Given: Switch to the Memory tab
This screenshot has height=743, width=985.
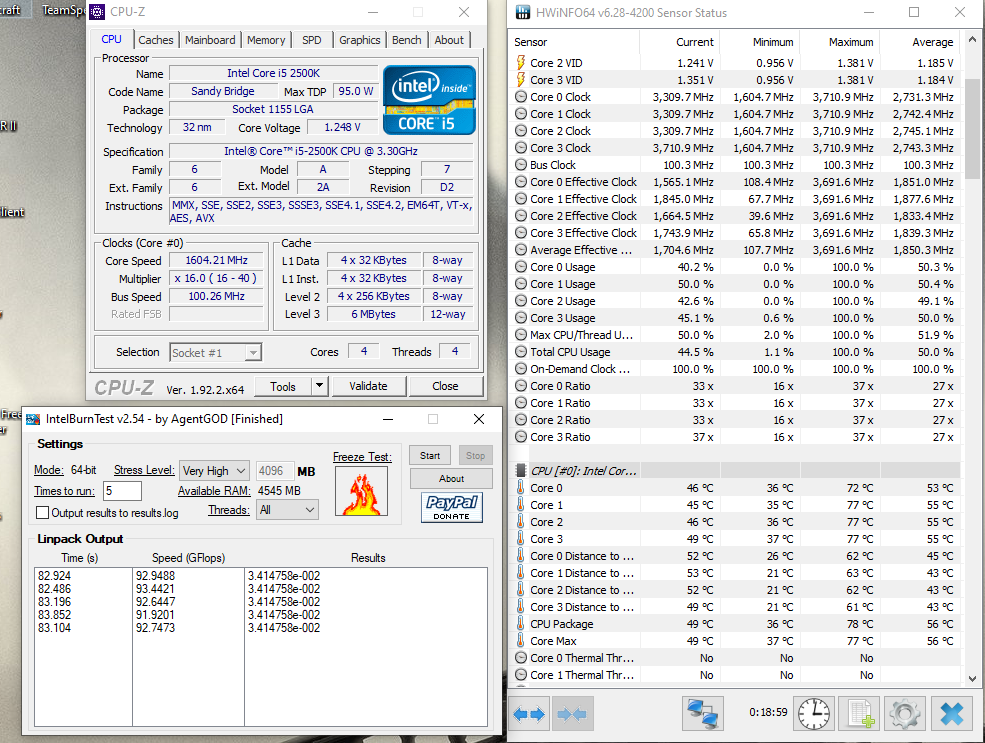Looking at the screenshot, I should [266, 40].
